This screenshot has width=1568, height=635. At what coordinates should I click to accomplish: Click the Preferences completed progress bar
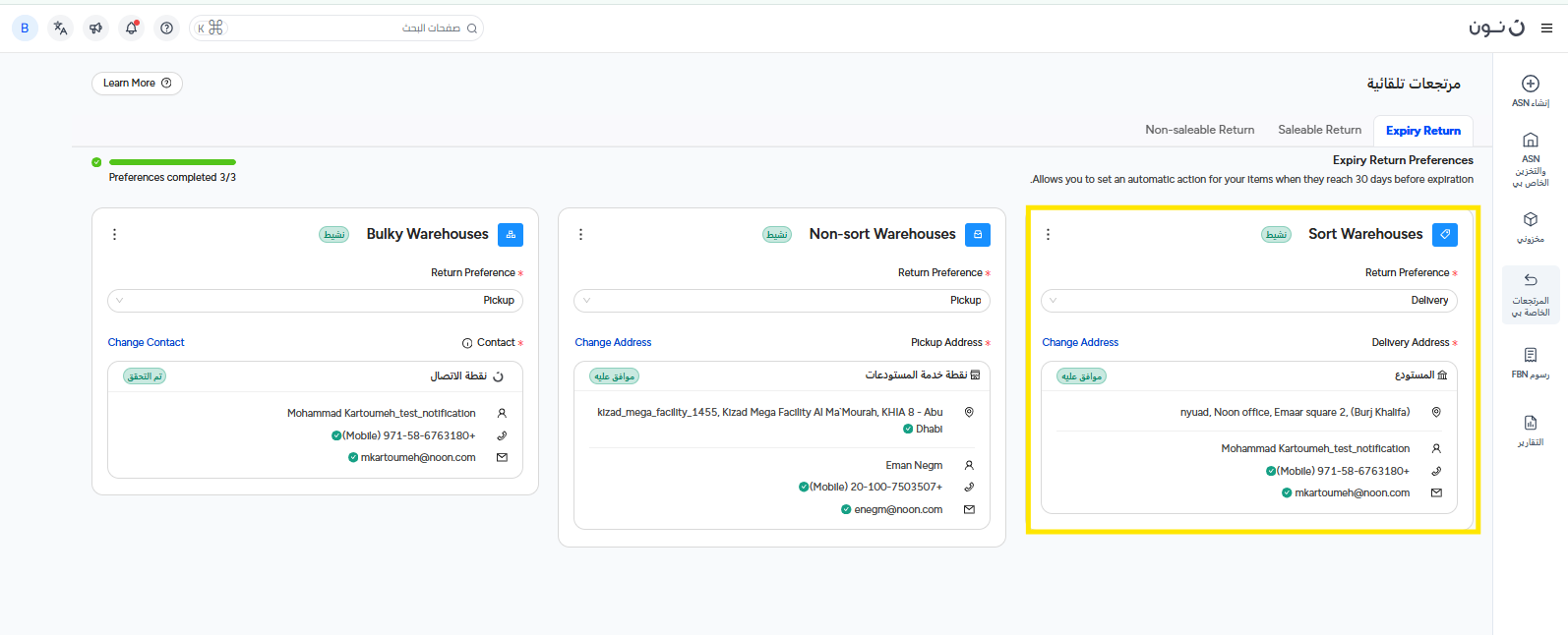click(172, 162)
